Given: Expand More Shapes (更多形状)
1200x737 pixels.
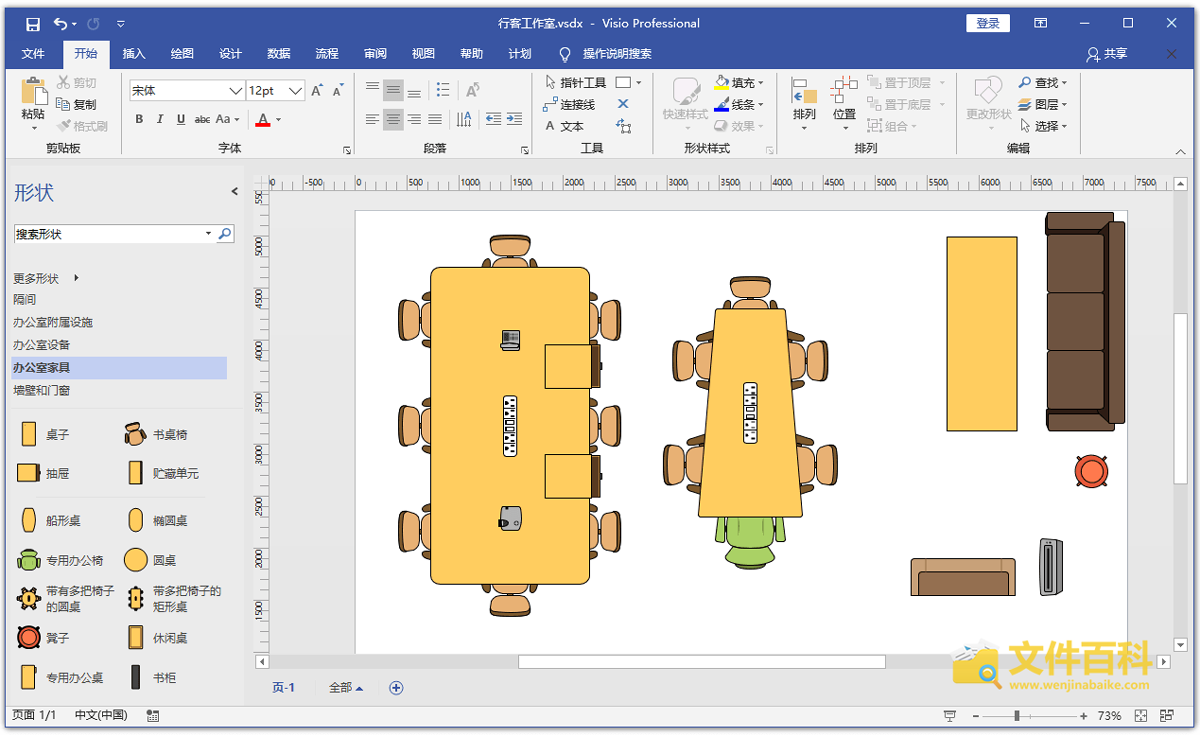Looking at the screenshot, I should [x=46, y=278].
